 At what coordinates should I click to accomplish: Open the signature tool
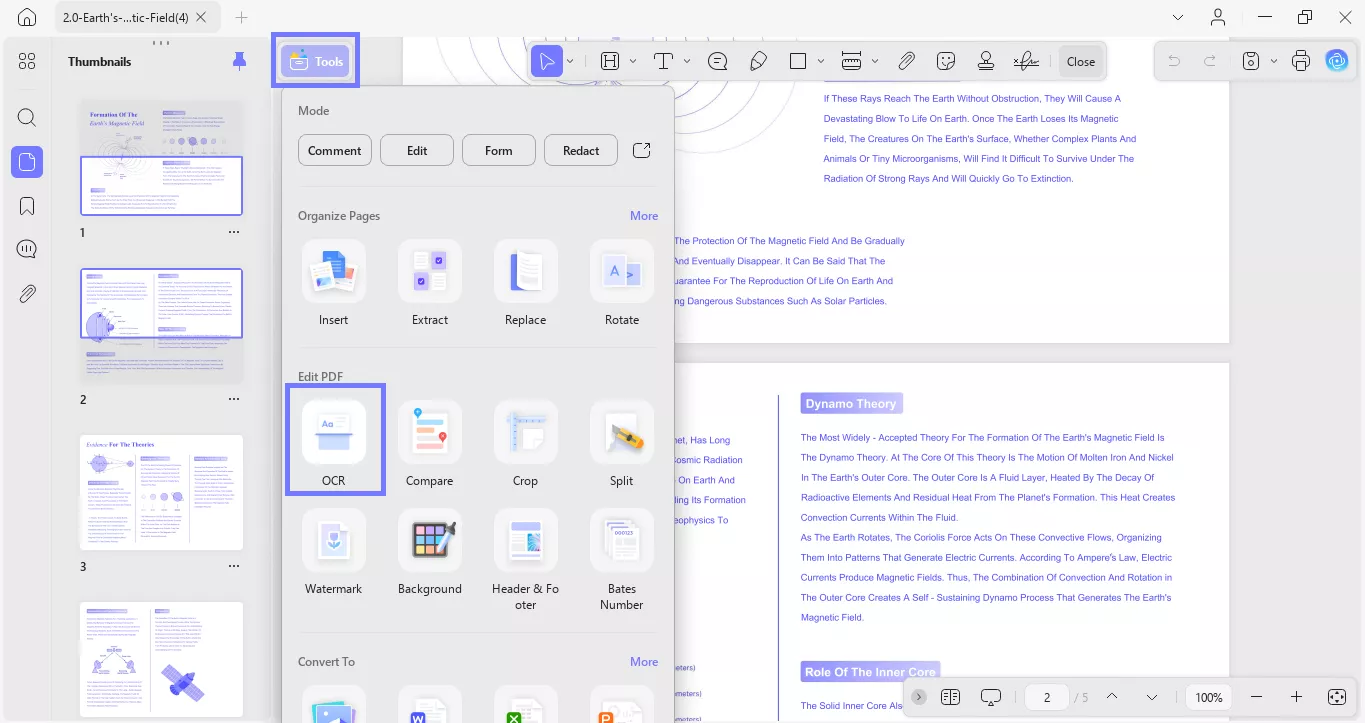click(1026, 61)
